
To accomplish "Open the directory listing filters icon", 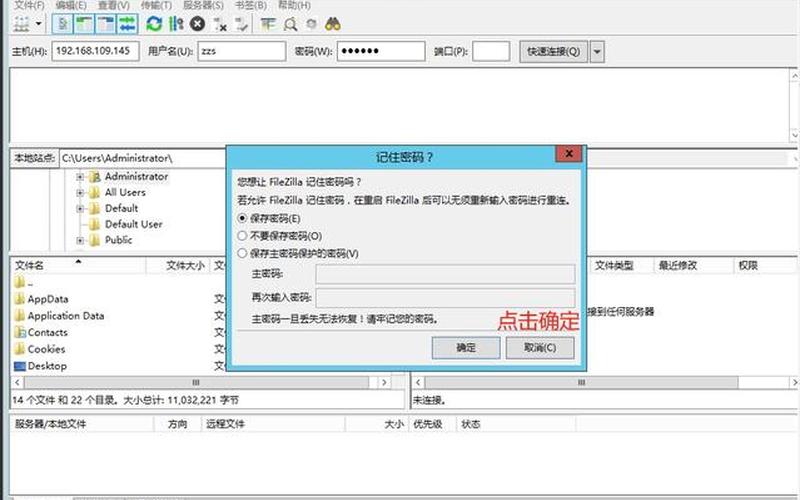I will coord(268,23).
